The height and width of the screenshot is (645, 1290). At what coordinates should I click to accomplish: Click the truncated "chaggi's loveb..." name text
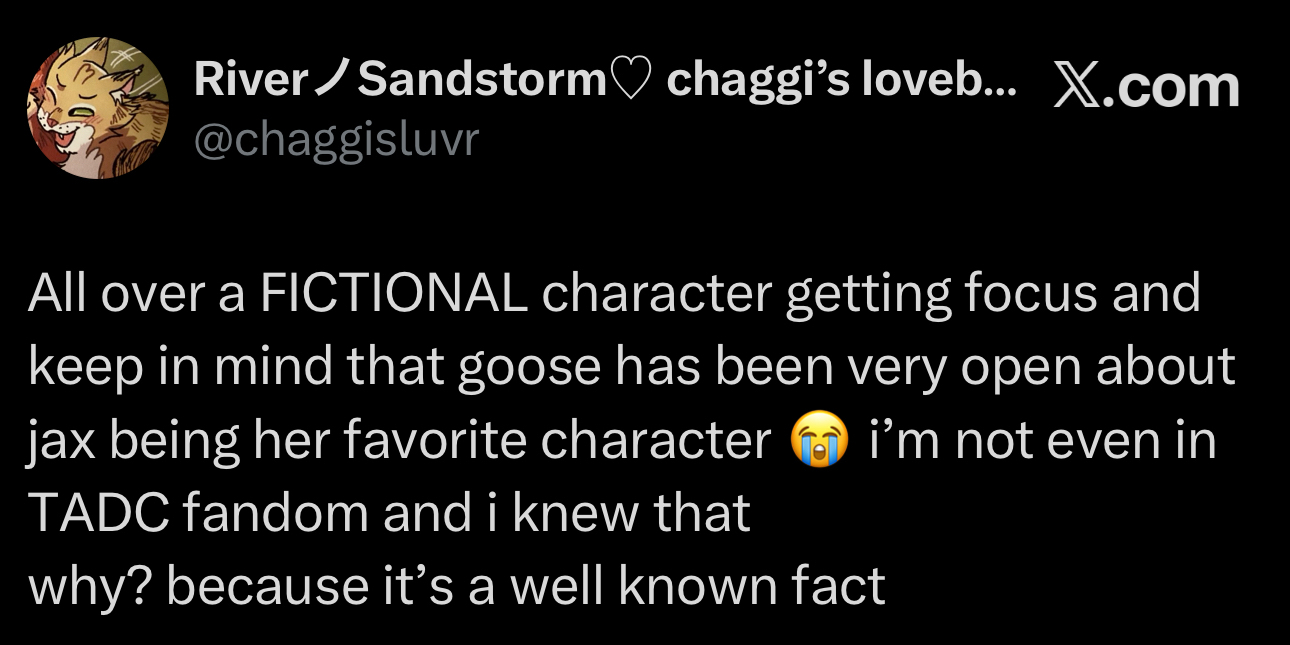tap(840, 79)
